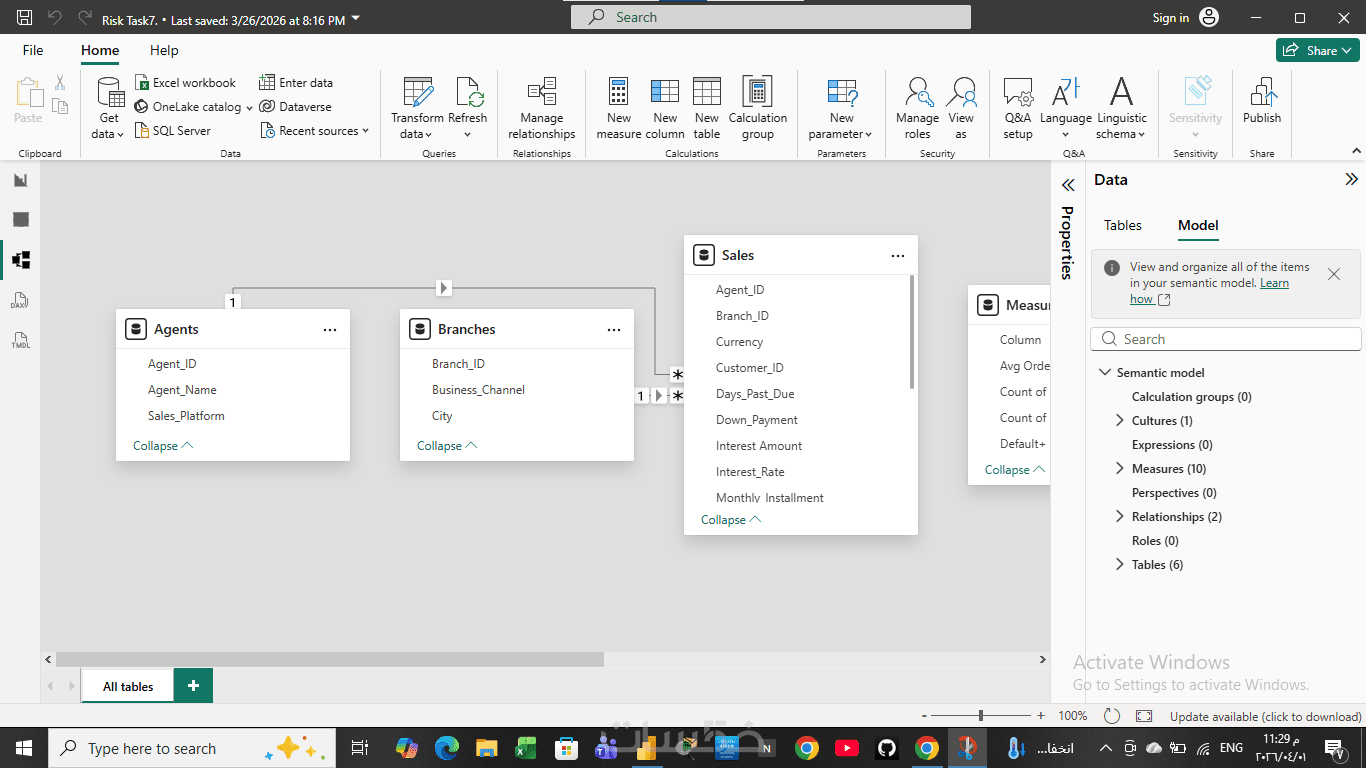1366x768 pixels.
Task: Expand the Measures (10) node
Action: pyautogui.click(x=1120, y=469)
